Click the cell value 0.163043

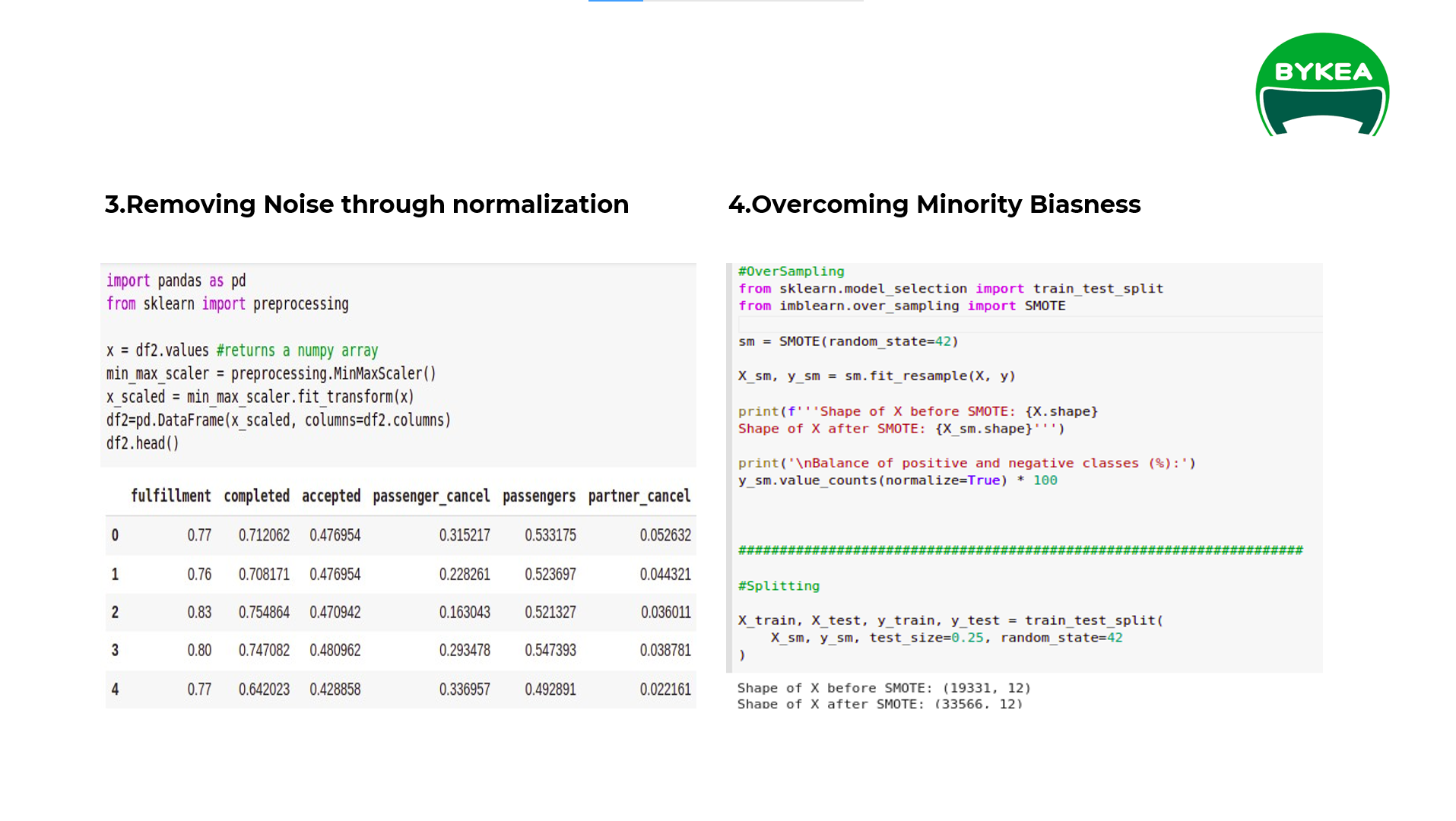[x=465, y=612]
